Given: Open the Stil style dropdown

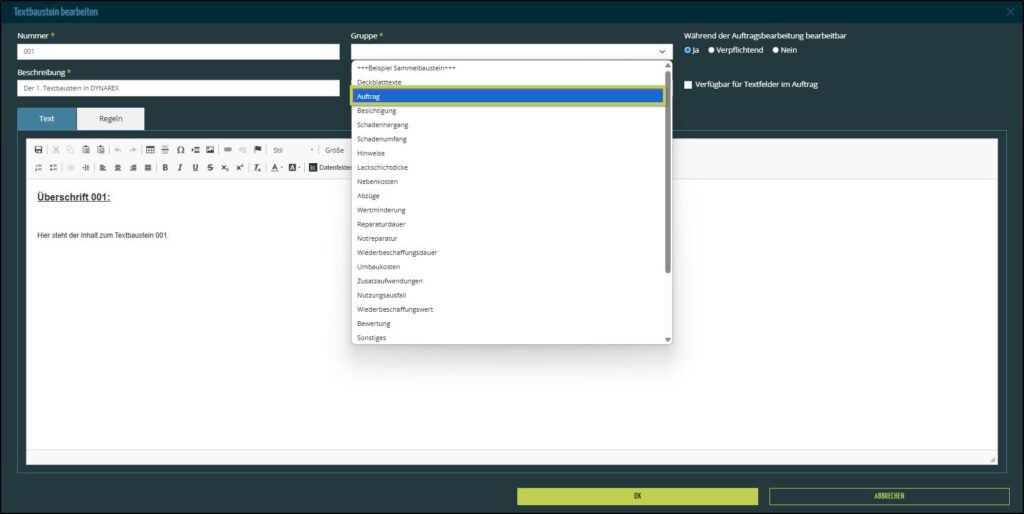Looking at the screenshot, I should click(292, 150).
